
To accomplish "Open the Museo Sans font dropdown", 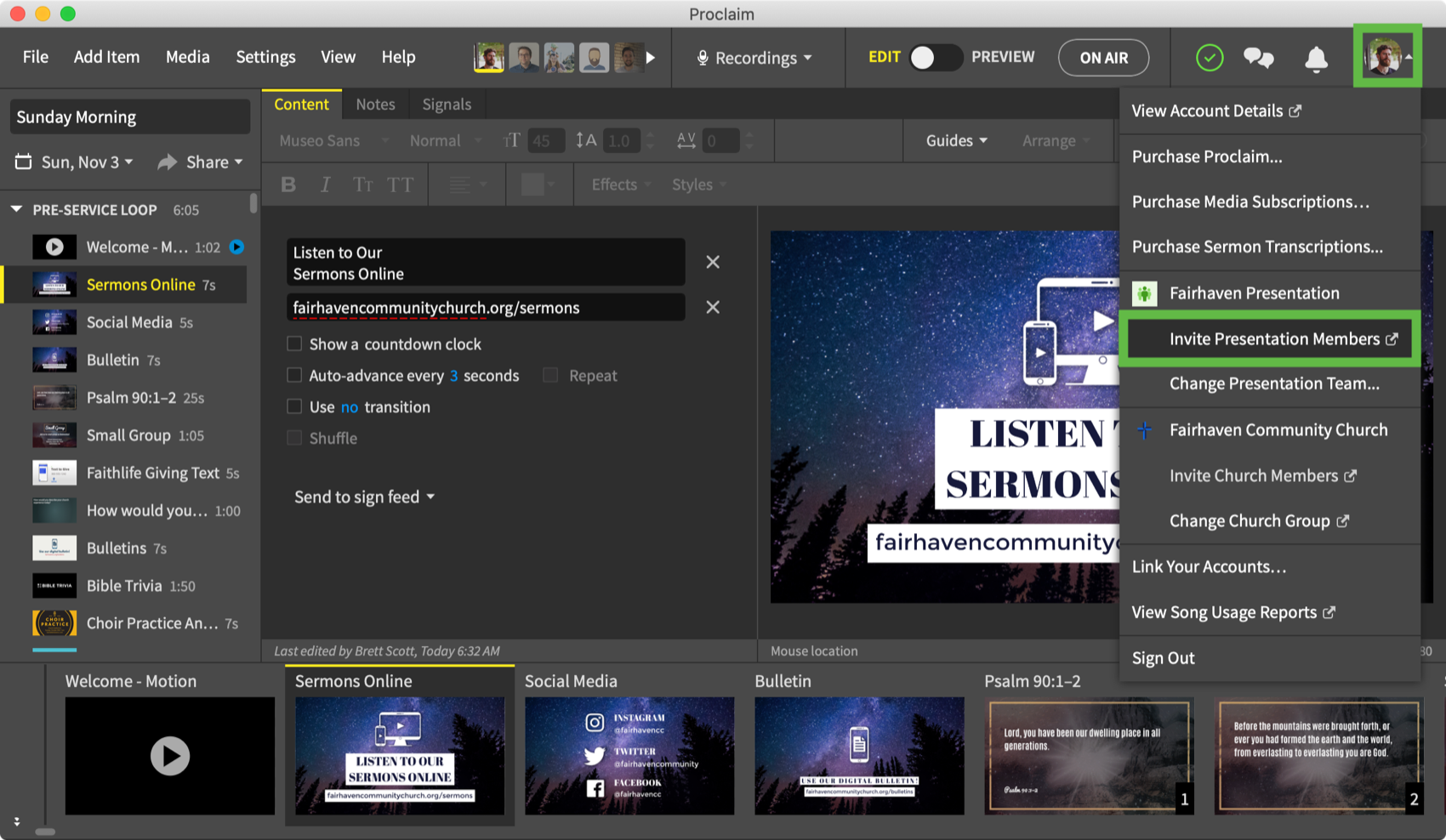I will [334, 140].
